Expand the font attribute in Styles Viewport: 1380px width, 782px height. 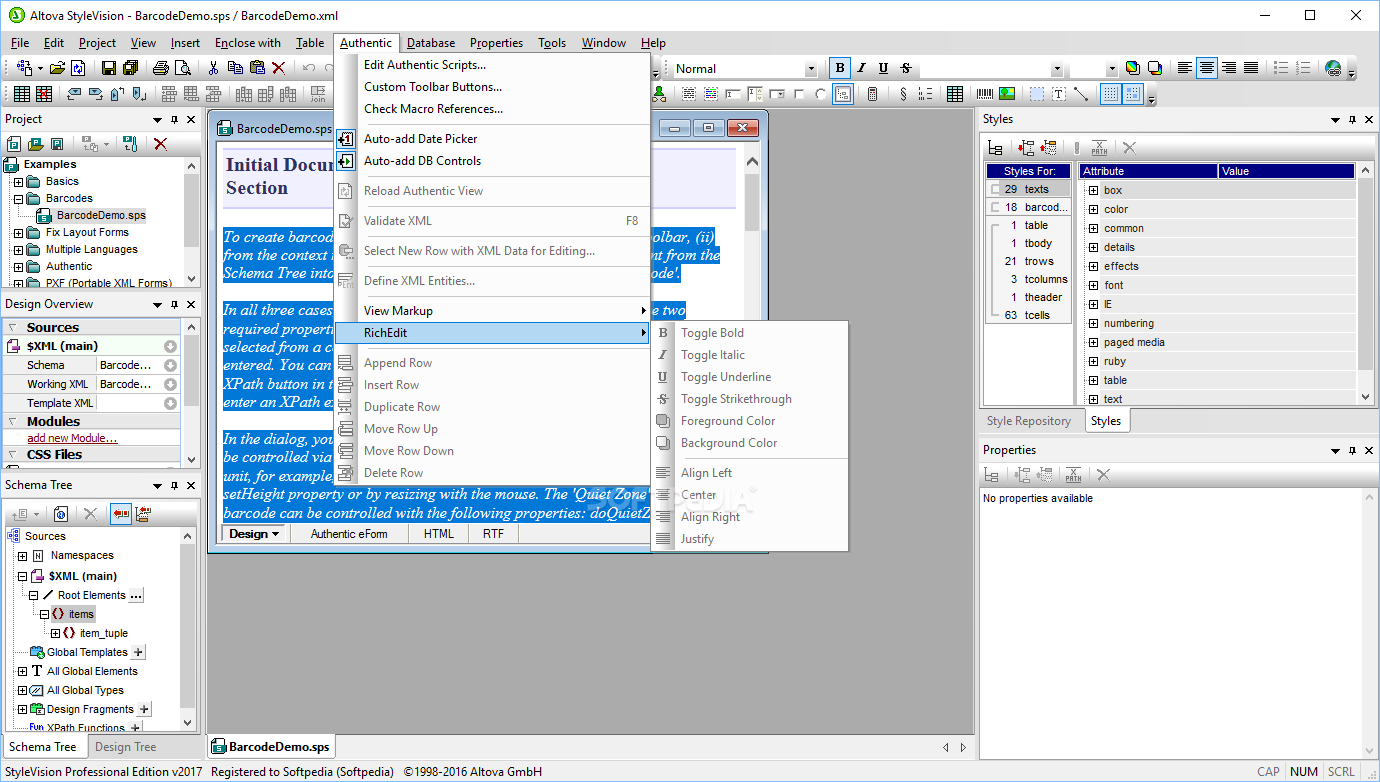(1093, 285)
